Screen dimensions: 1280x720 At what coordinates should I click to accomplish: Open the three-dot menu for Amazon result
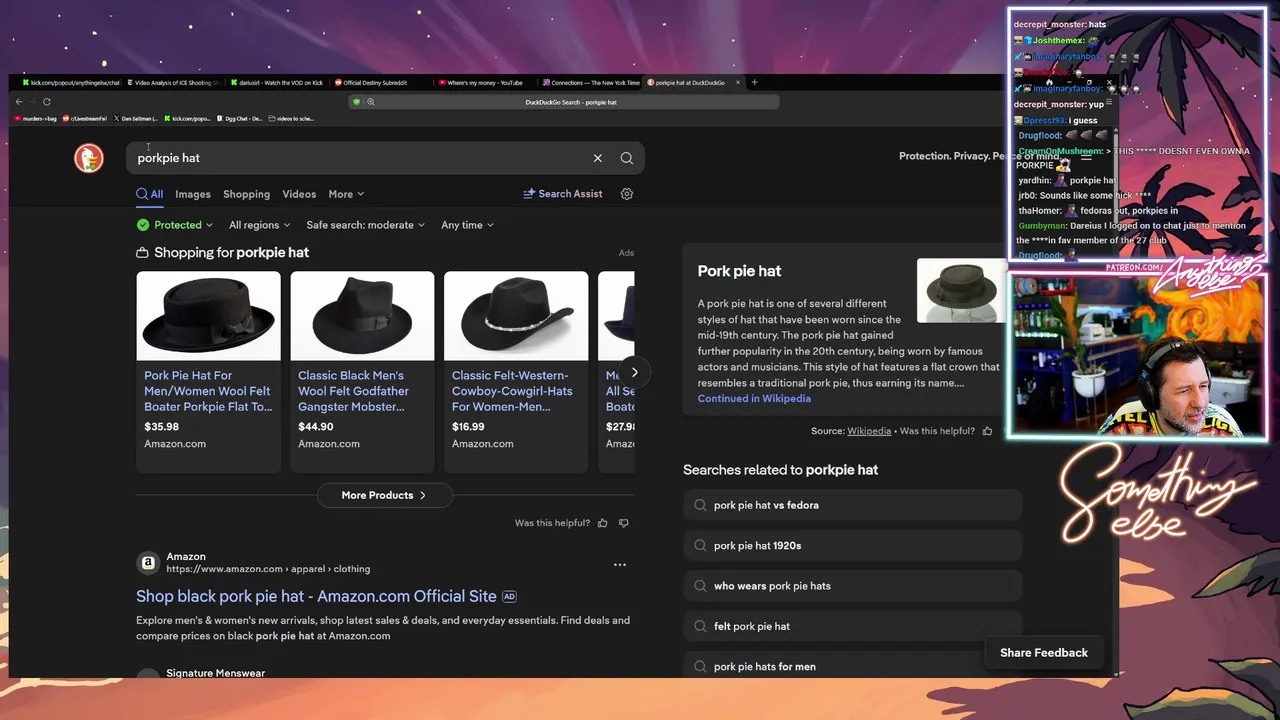click(x=620, y=565)
